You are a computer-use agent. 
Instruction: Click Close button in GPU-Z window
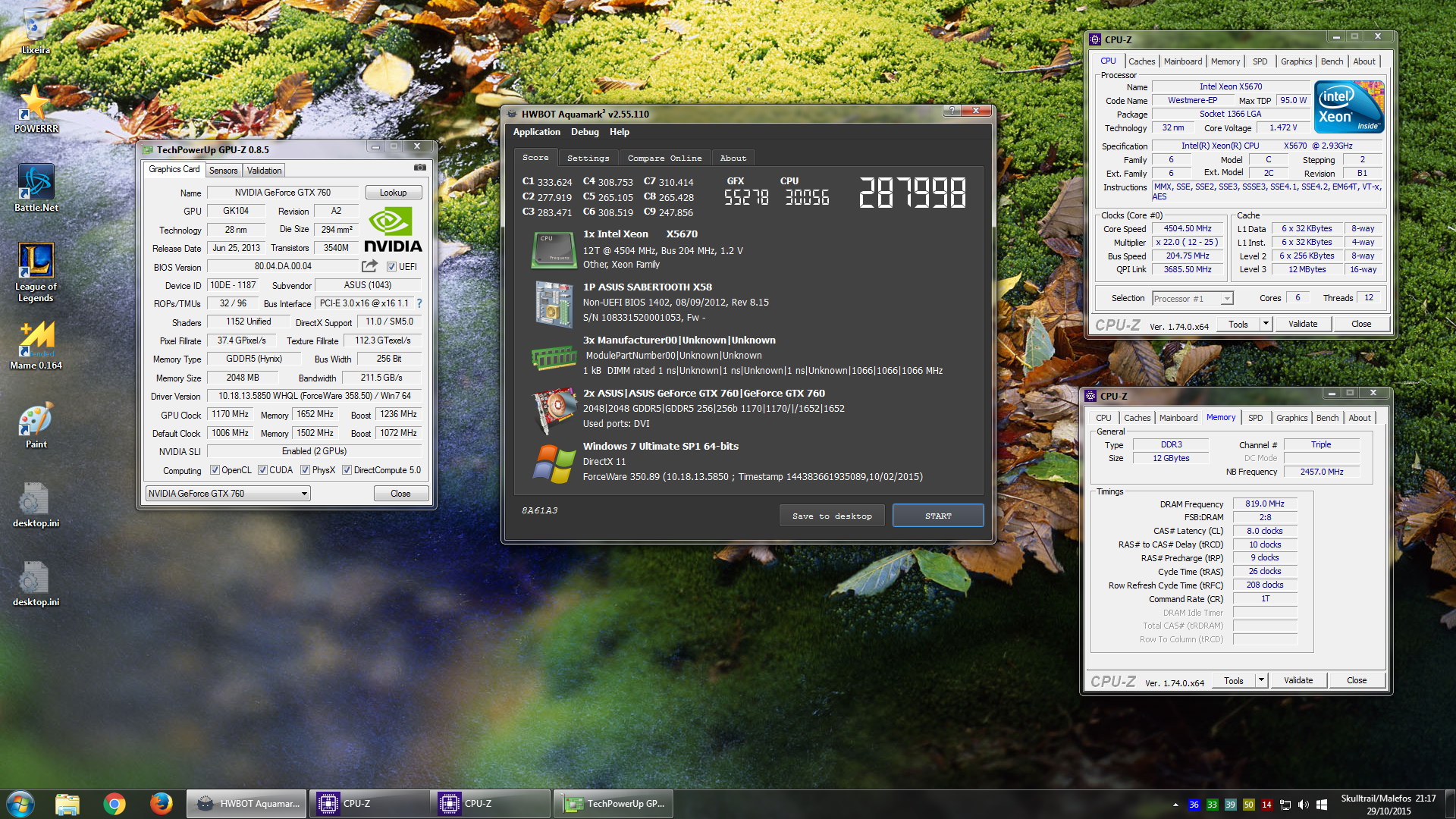pyautogui.click(x=400, y=494)
